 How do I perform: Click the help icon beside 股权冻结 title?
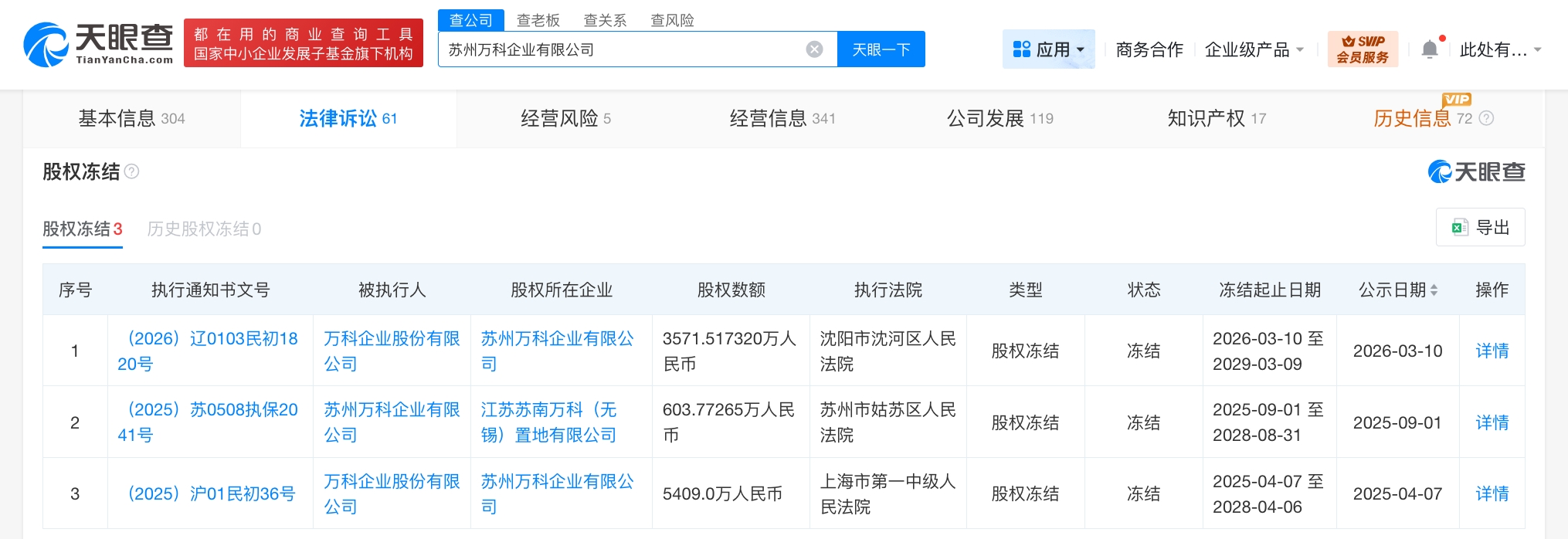point(132,171)
